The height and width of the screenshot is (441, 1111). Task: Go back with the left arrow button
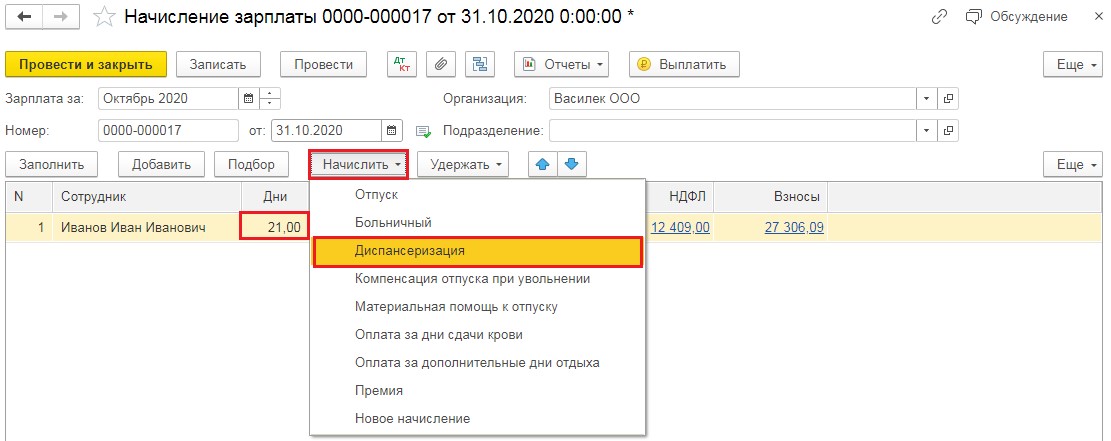point(23,16)
